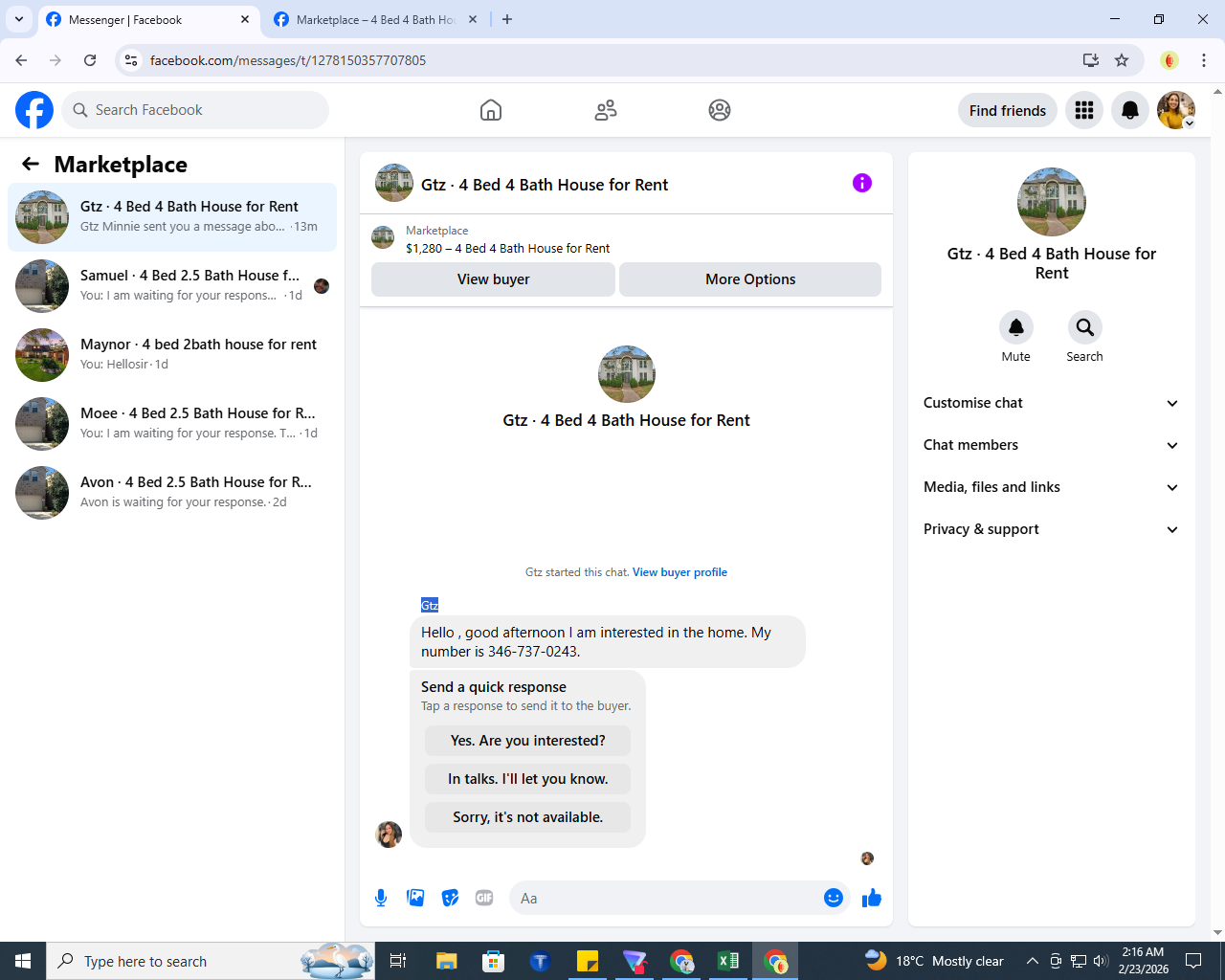The image size is (1225, 980).
Task: Bookmark this page star icon
Action: (1122, 60)
